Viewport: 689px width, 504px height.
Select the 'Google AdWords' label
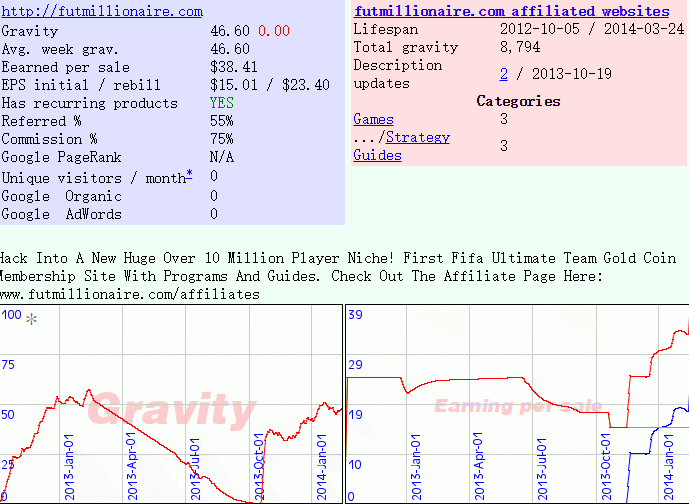click(x=62, y=214)
